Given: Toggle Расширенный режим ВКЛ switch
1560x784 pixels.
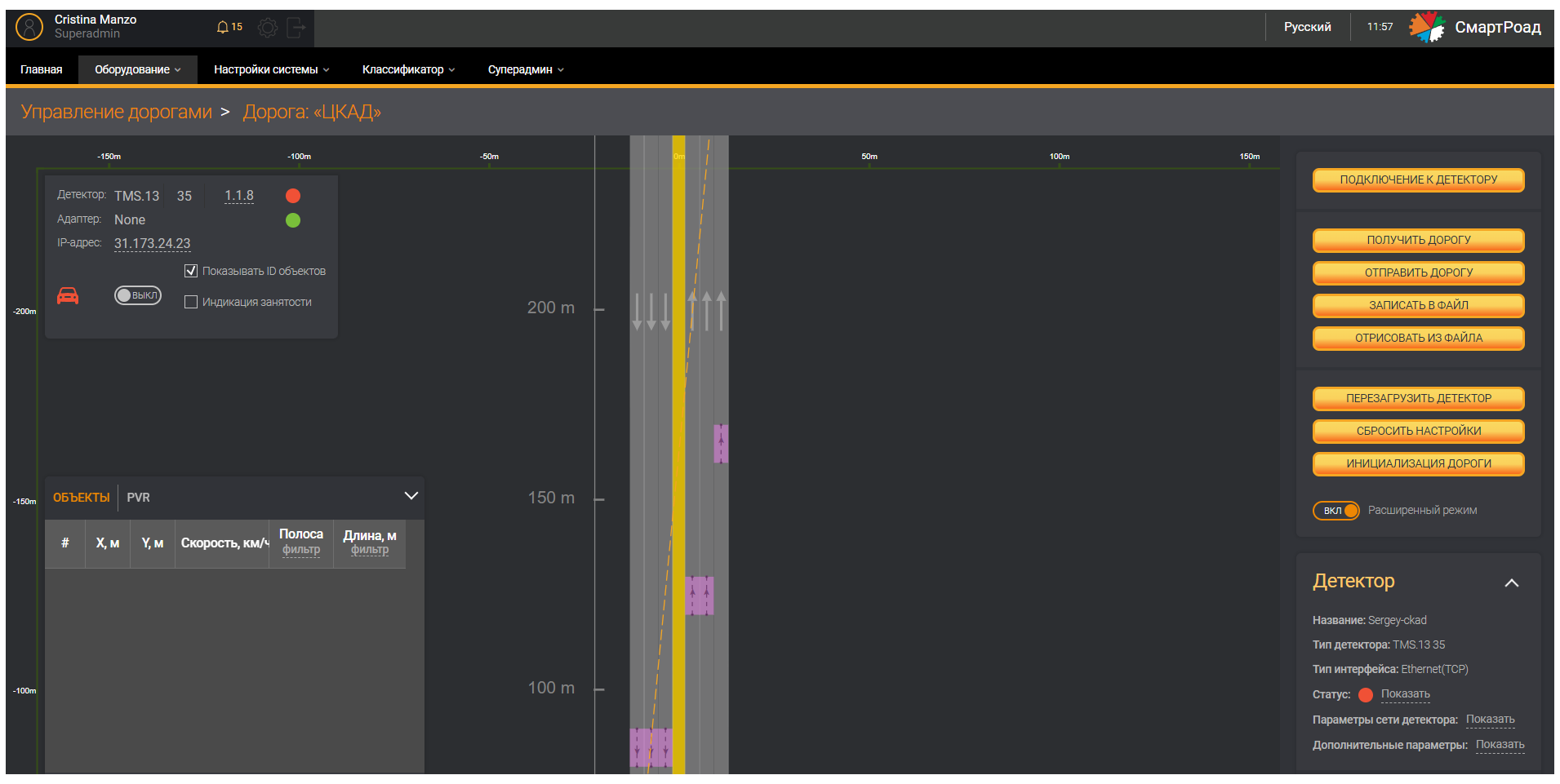Looking at the screenshot, I should [x=1336, y=511].
